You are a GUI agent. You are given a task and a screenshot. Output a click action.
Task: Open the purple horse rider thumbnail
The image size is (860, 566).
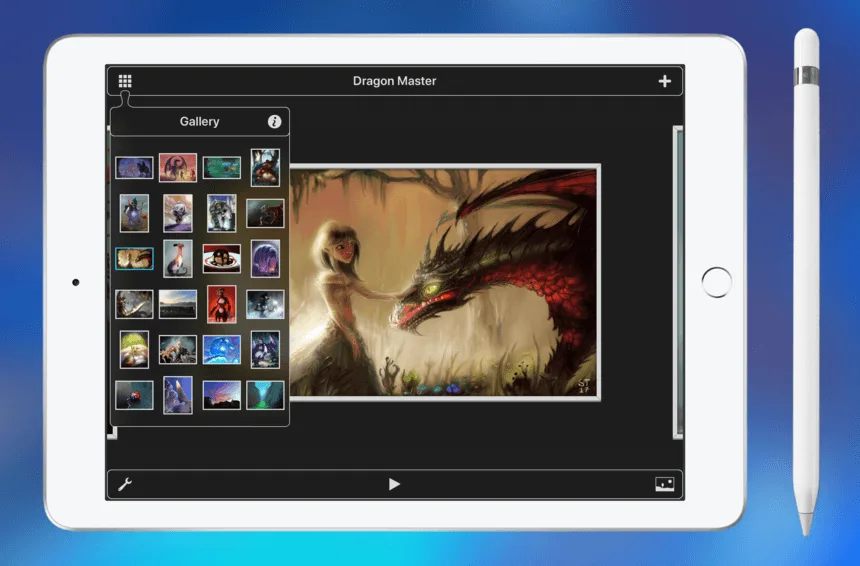(x=134, y=168)
